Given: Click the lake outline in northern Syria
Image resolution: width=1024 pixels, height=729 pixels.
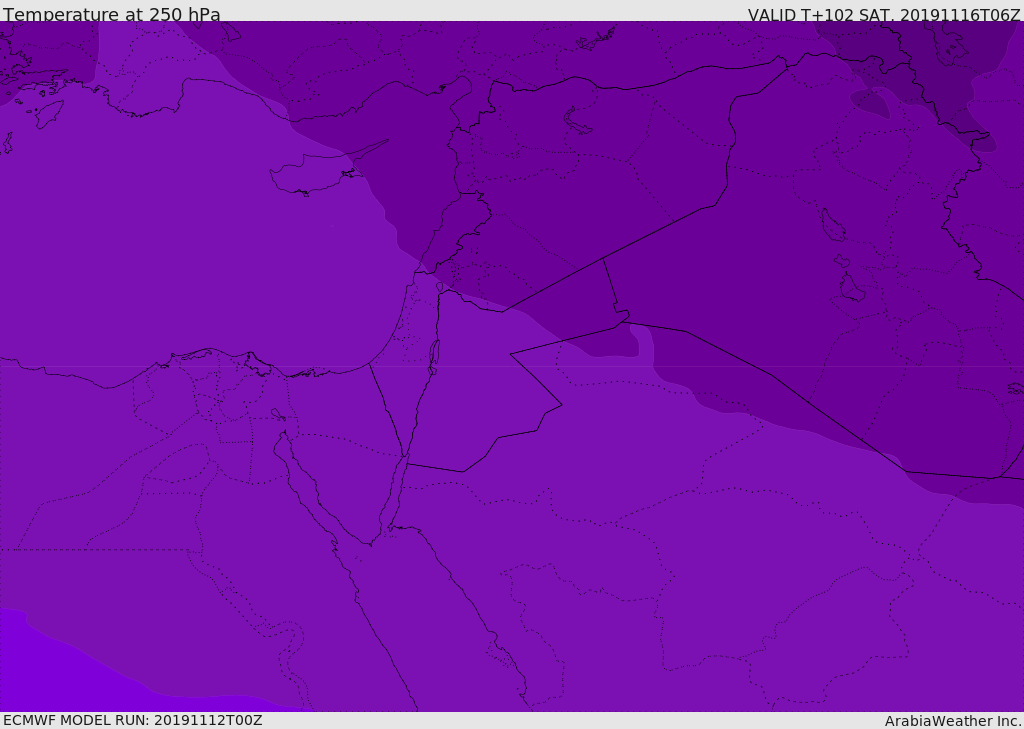Looking at the screenshot, I should click(578, 121).
